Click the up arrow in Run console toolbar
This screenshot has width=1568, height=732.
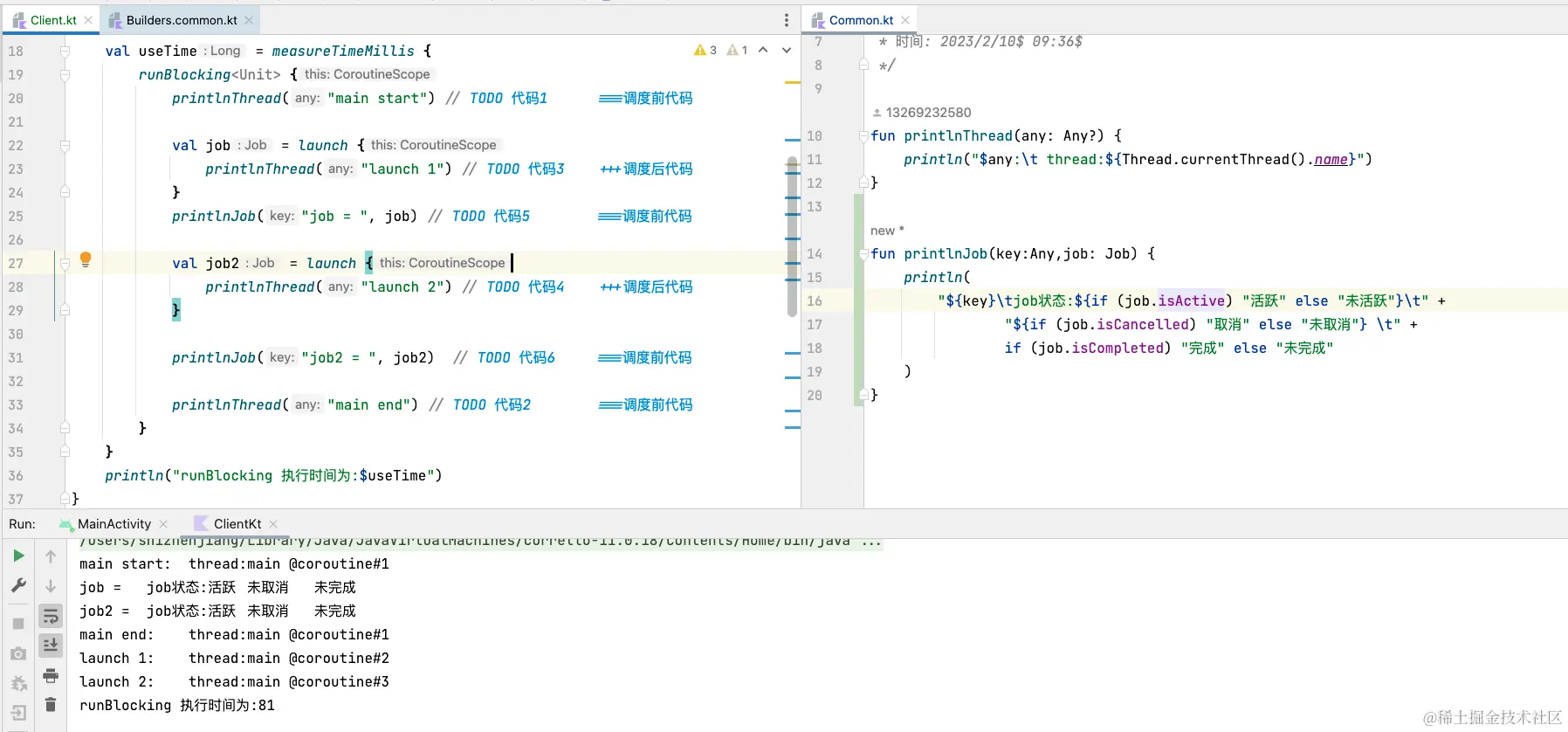(51, 556)
